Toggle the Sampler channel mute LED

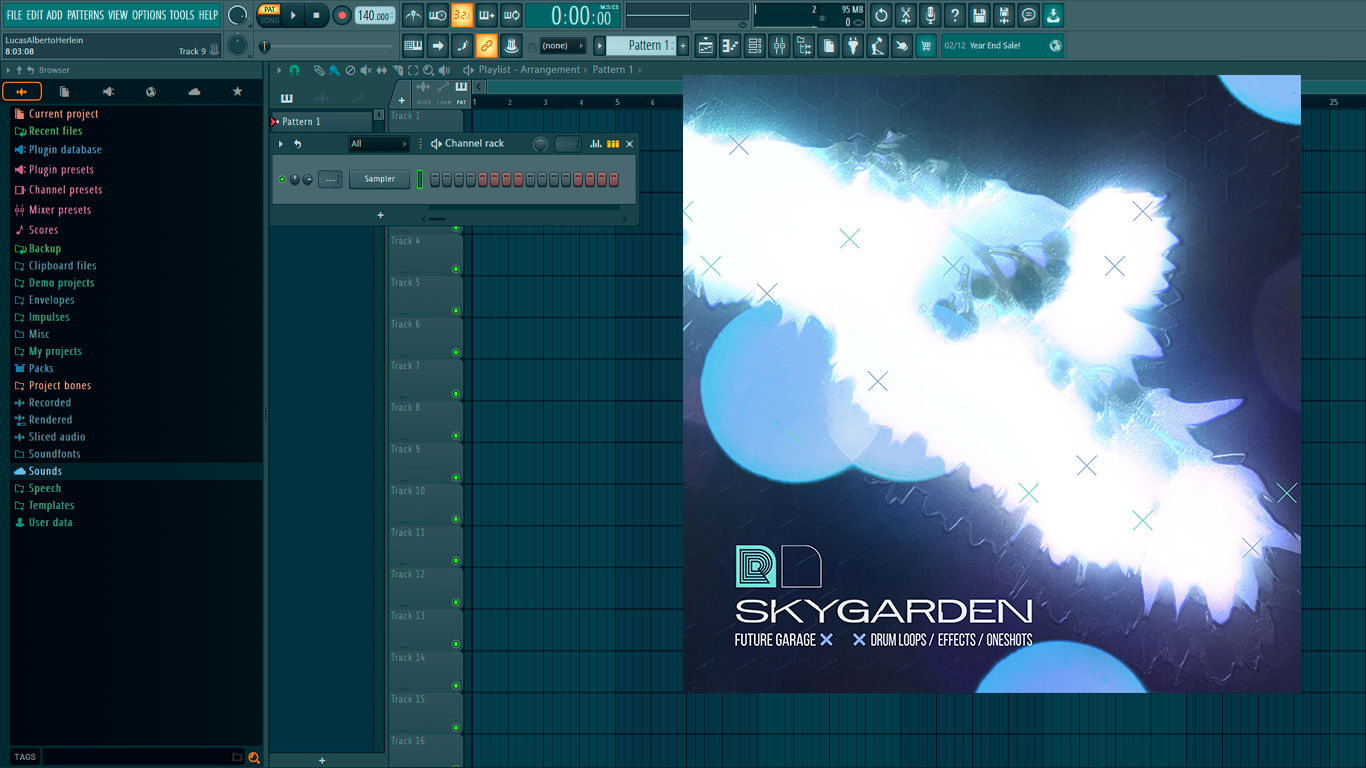tap(282, 179)
